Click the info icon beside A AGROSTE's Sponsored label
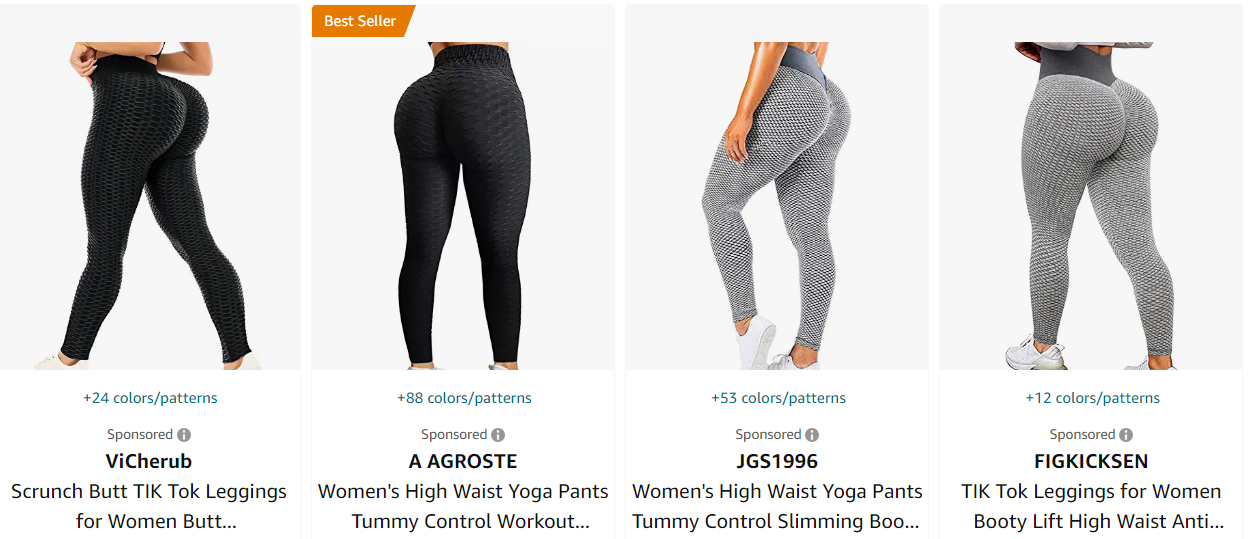Screen dimensions: 1253x539 [498, 435]
